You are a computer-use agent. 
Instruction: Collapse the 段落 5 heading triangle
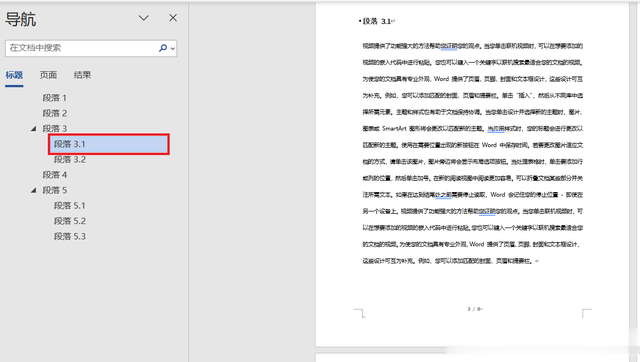point(34,191)
